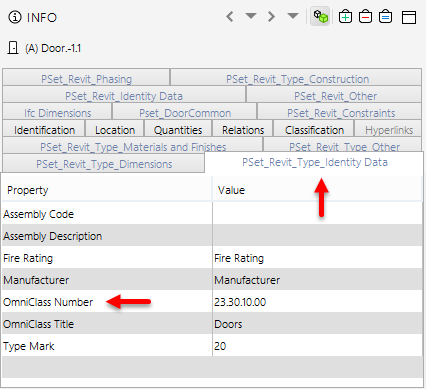Click the INFO panel title
The height and width of the screenshot is (389, 426).
42,17
